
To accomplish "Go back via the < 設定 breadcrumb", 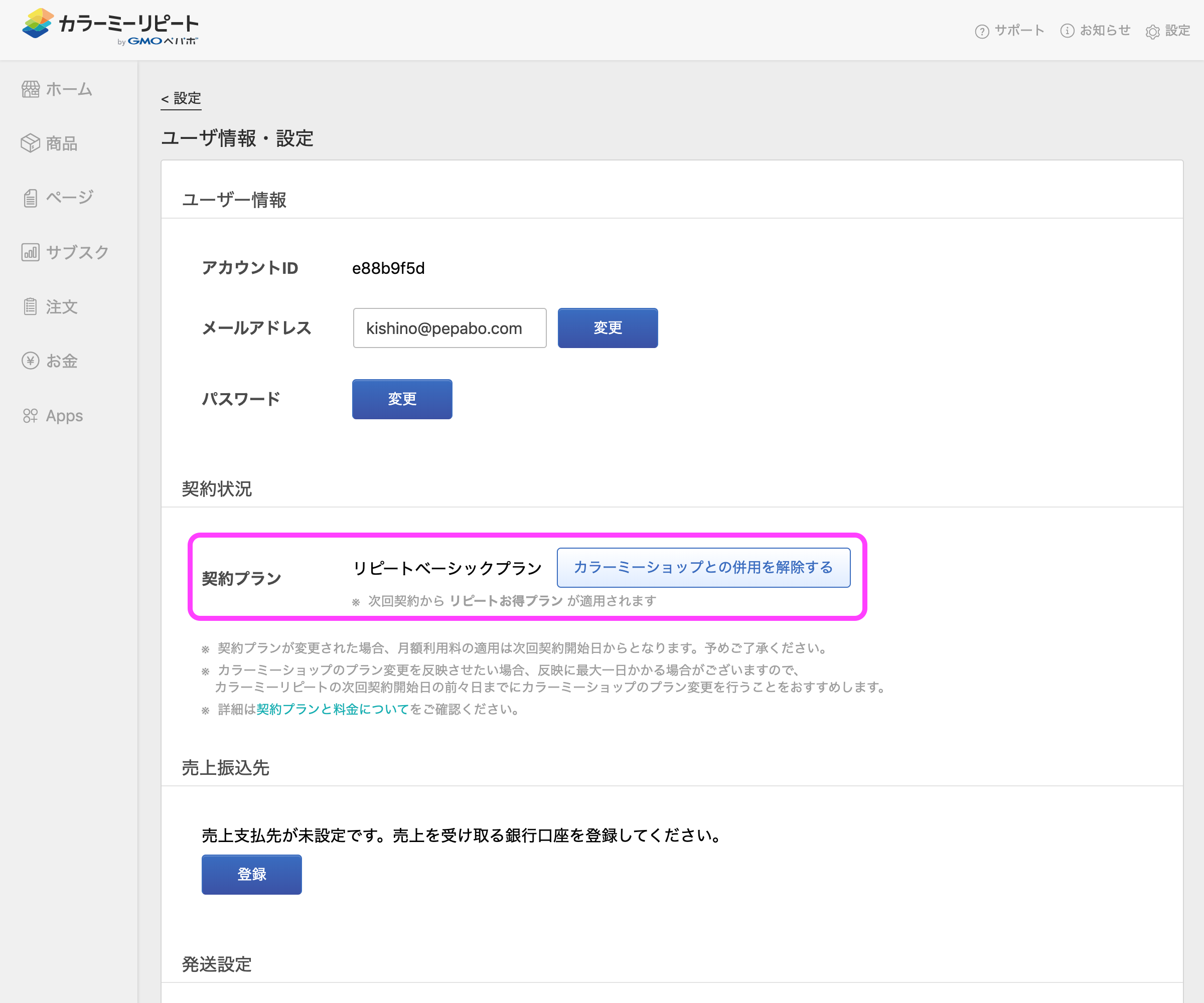I will (x=181, y=99).
